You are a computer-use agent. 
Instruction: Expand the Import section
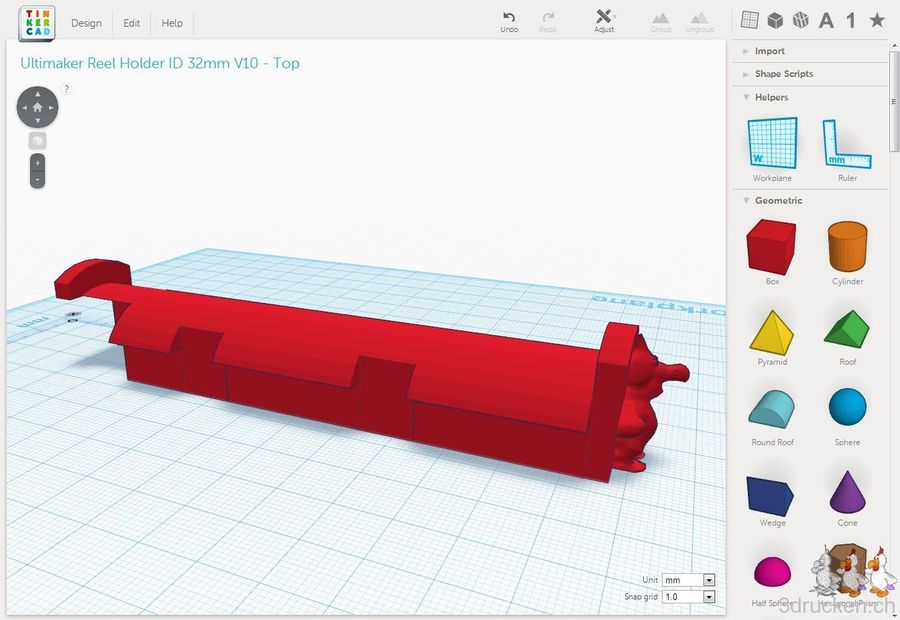point(767,51)
